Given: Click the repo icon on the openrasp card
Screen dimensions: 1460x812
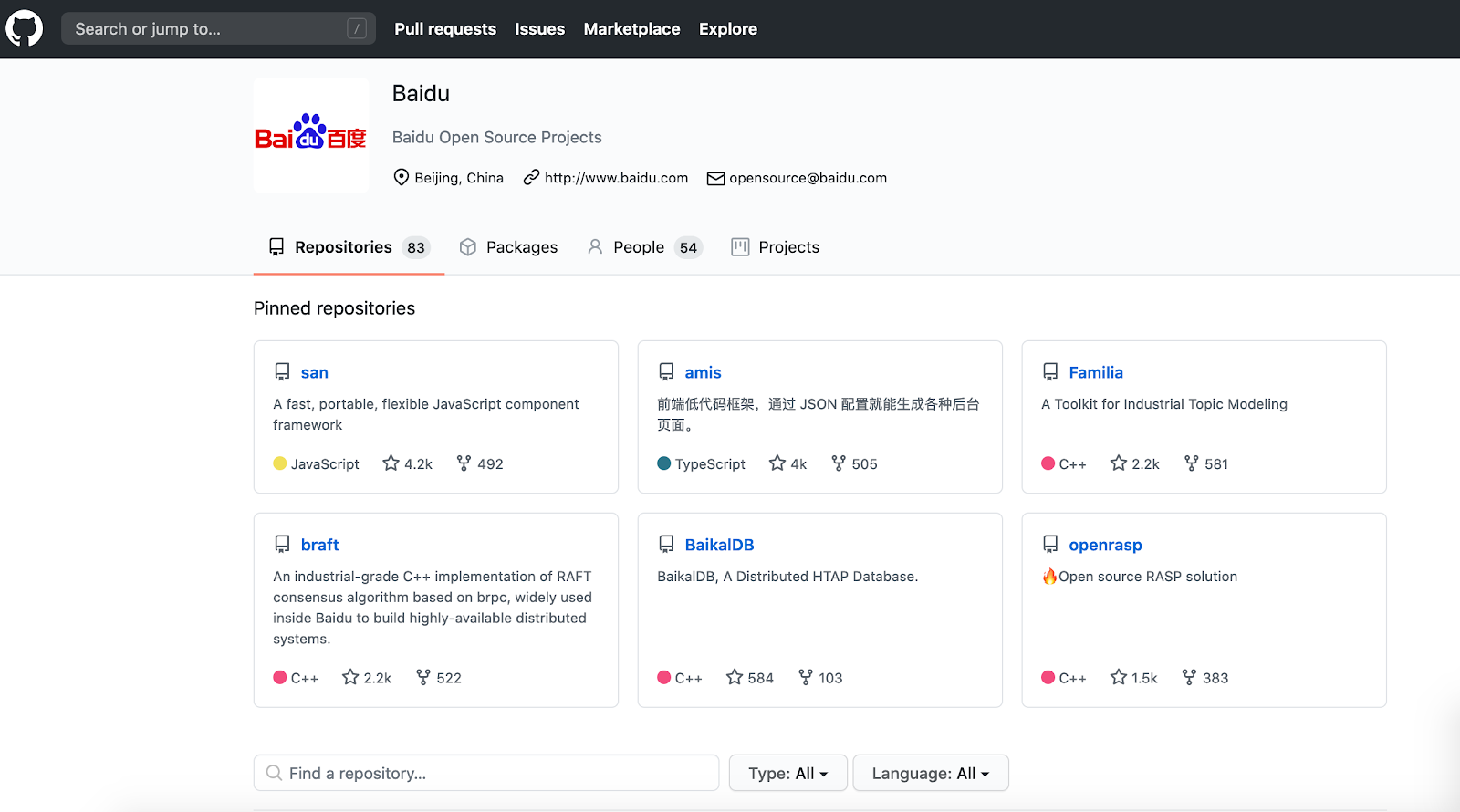Looking at the screenshot, I should [1050, 545].
